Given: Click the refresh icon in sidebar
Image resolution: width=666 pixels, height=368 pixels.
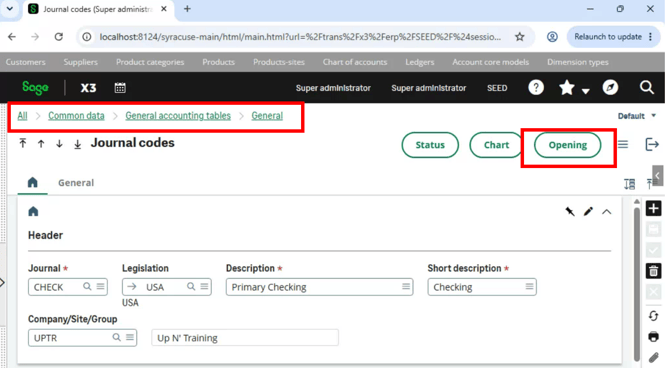Looking at the screenshot, I should coord(654,316).
